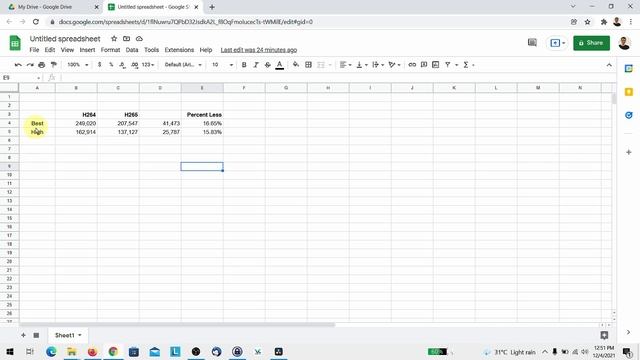Open the Insert menu
Screen dimensions: 640x360
click(87, 50)
